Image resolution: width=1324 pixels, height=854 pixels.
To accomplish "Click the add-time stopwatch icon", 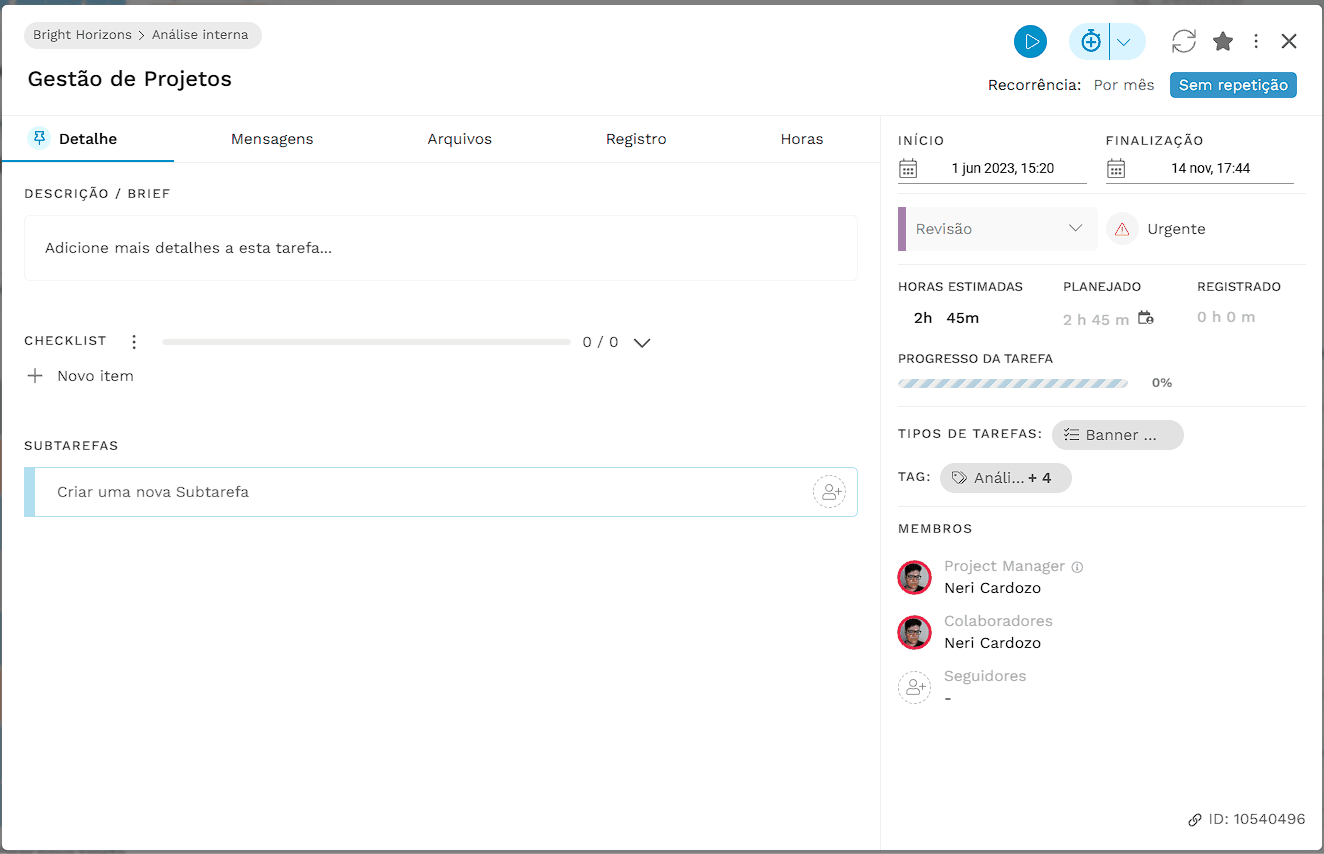I will (1091, 41).
